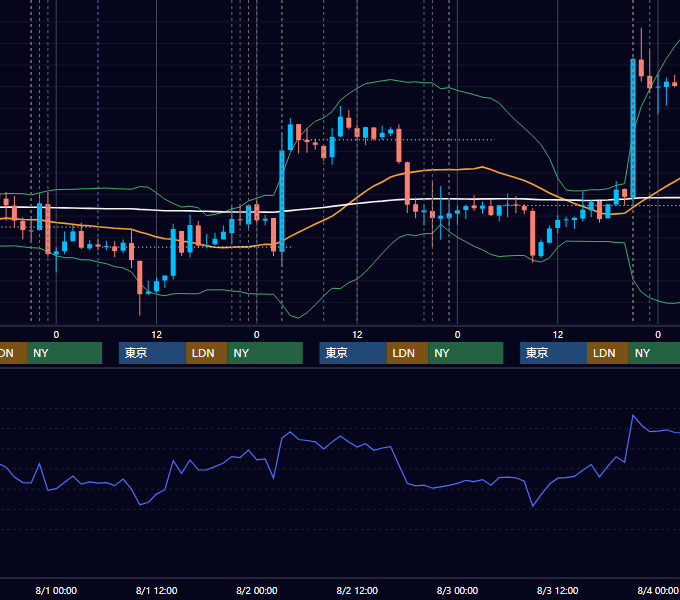
Task: Click the tall cyan candle after 8/2 00:00
Action: 282,199
